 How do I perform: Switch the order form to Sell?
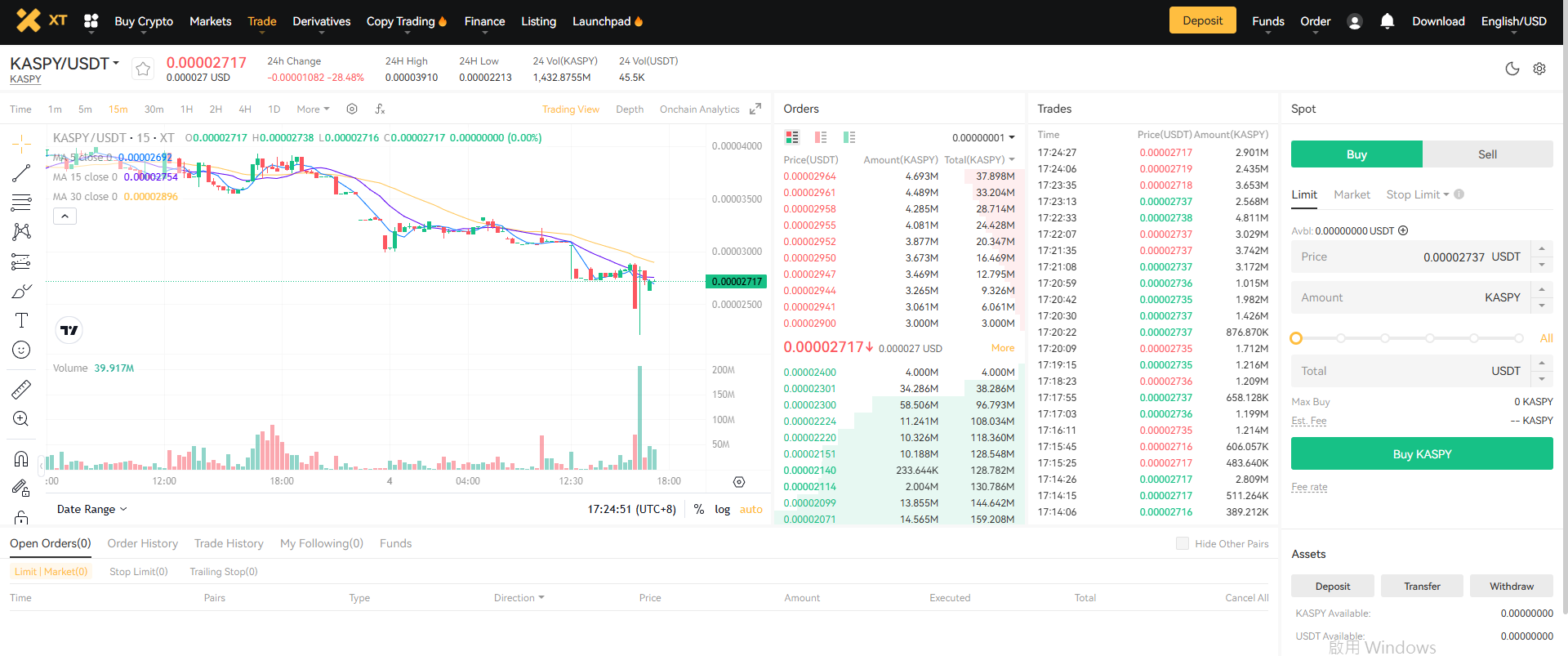(x=1488, y=154)
